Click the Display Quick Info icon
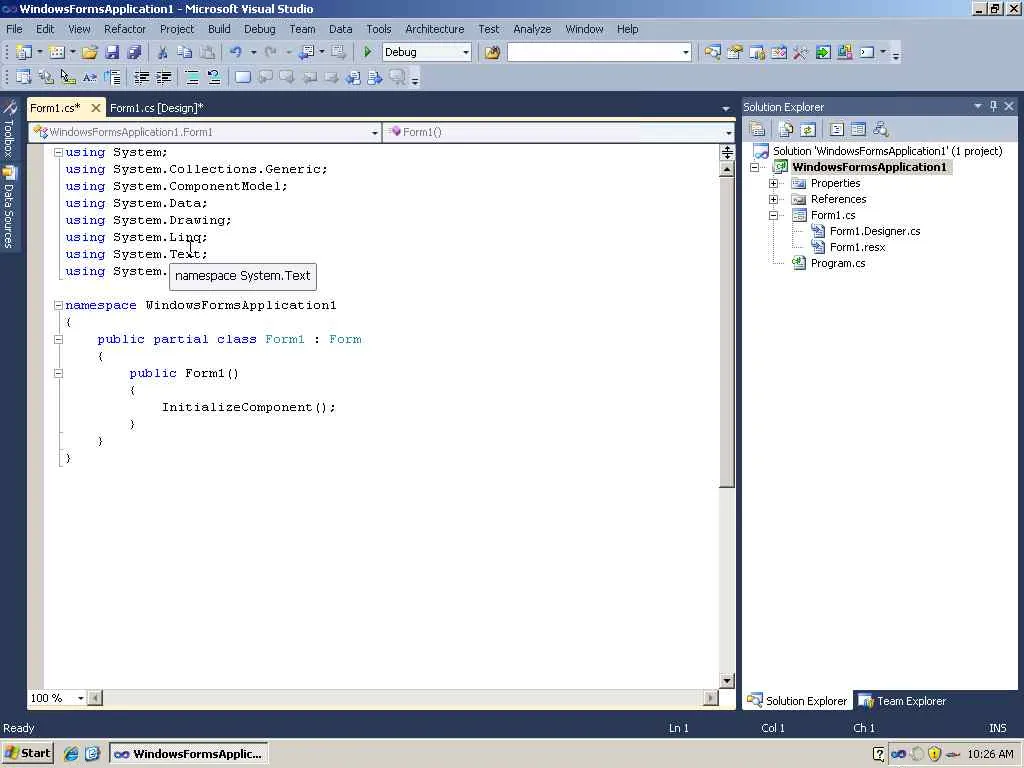Image resolution: width=1024 pixels, height=768 pixels. (68, 77)
